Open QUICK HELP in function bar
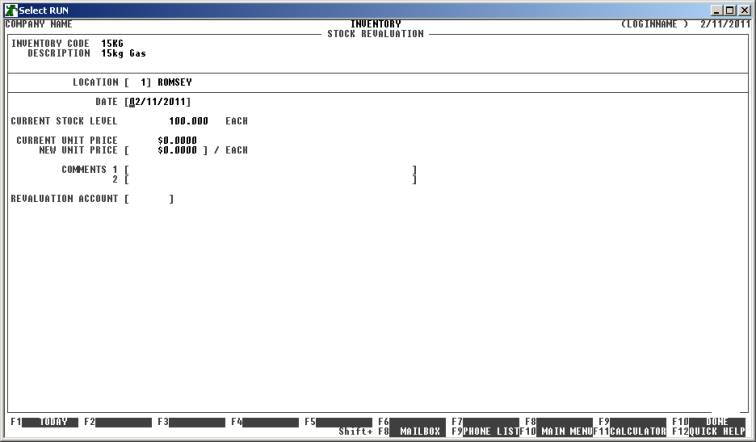Screen dimensions: 756x442 click(x=716, y=431)
